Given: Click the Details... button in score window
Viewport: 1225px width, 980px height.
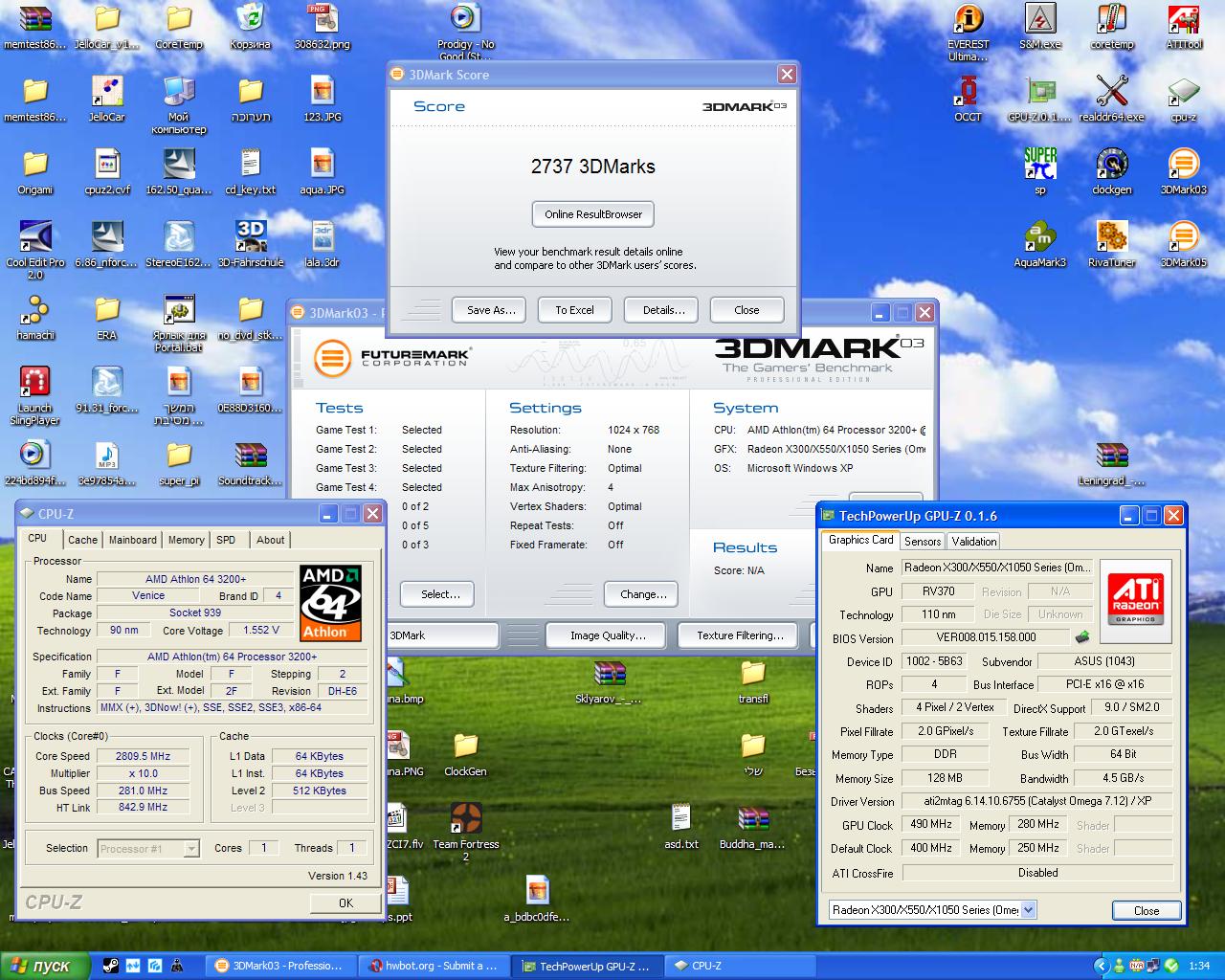Looking at the screenshot, I should pyautogui.click(x=663, y=310).
